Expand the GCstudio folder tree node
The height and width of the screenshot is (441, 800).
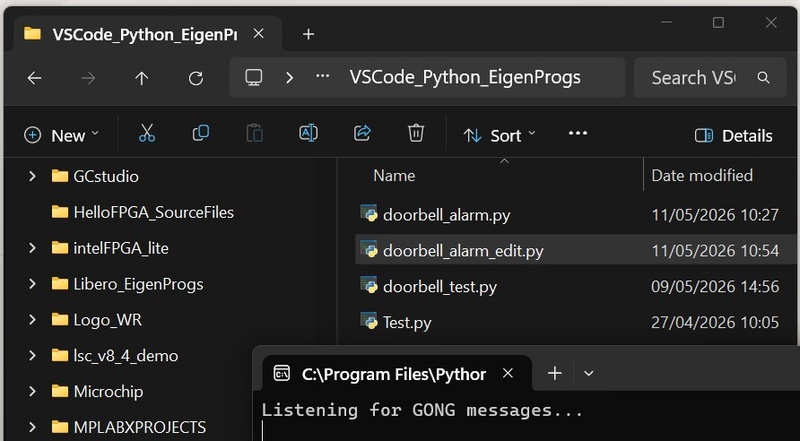[32, 176]
